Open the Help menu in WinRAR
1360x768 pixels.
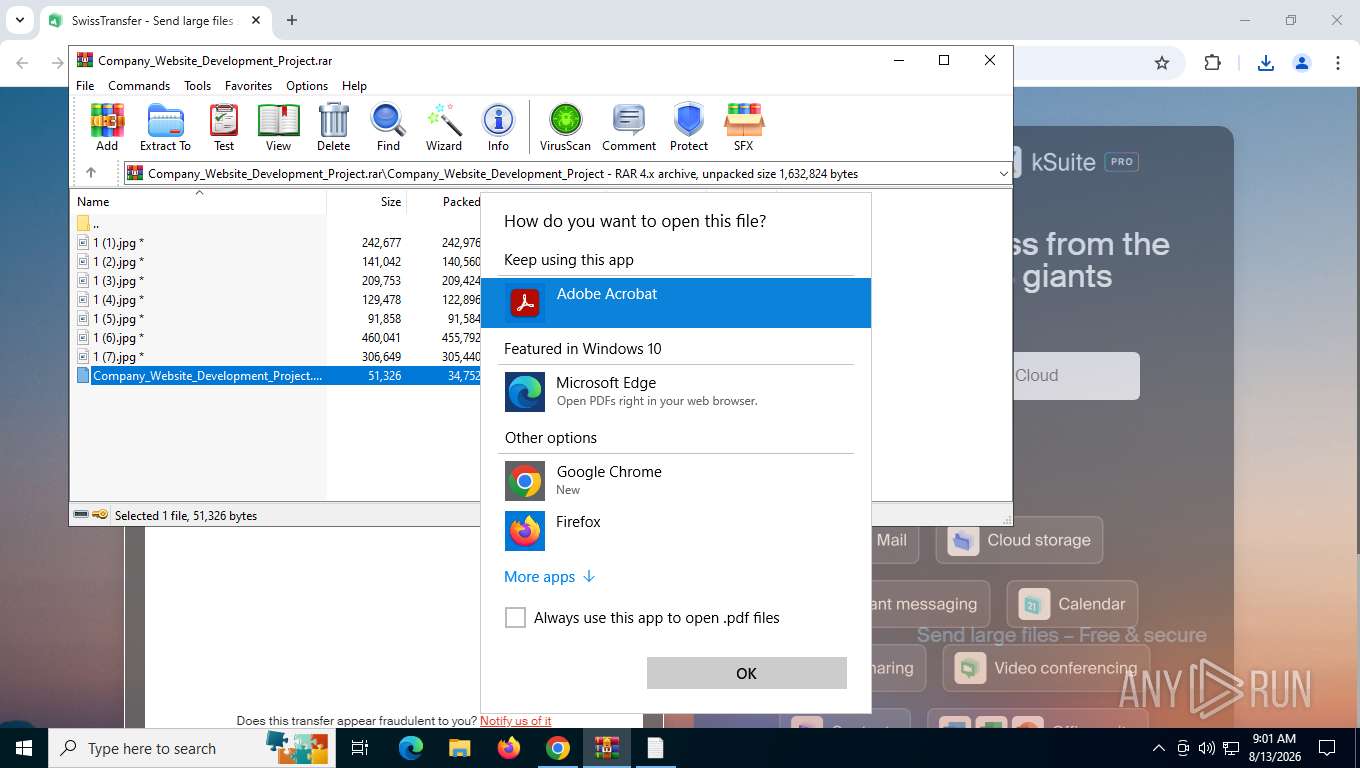(354, 86)
